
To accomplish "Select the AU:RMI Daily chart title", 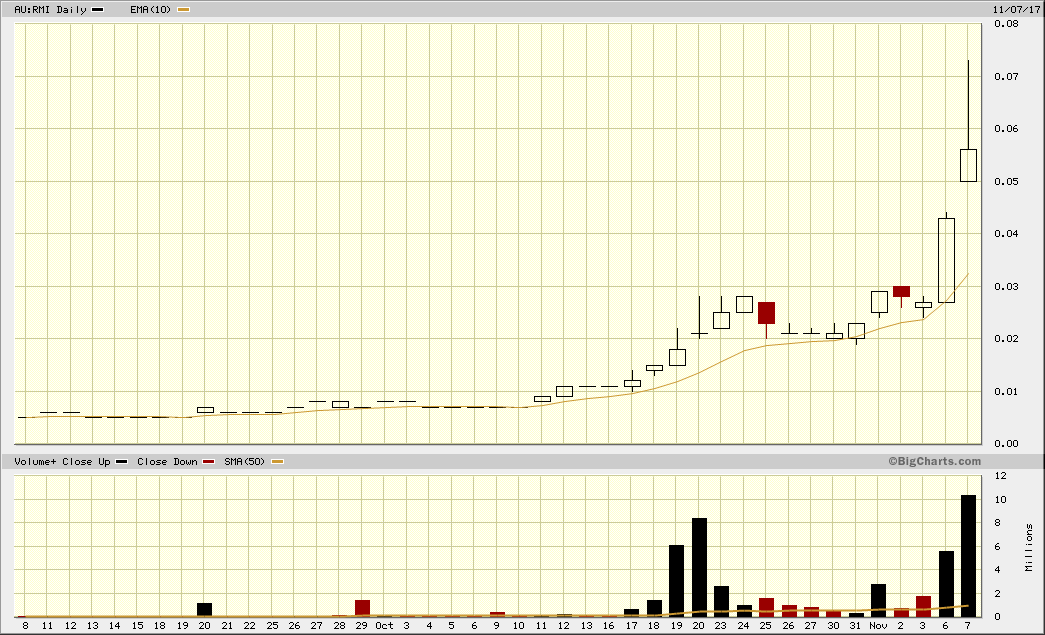I will (51, 10).
